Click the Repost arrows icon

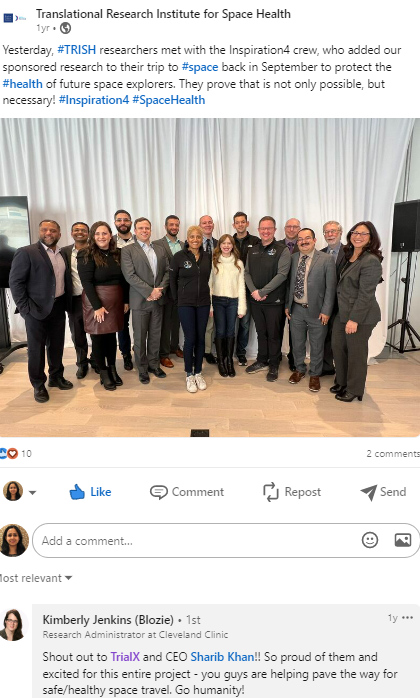(270, 492)
